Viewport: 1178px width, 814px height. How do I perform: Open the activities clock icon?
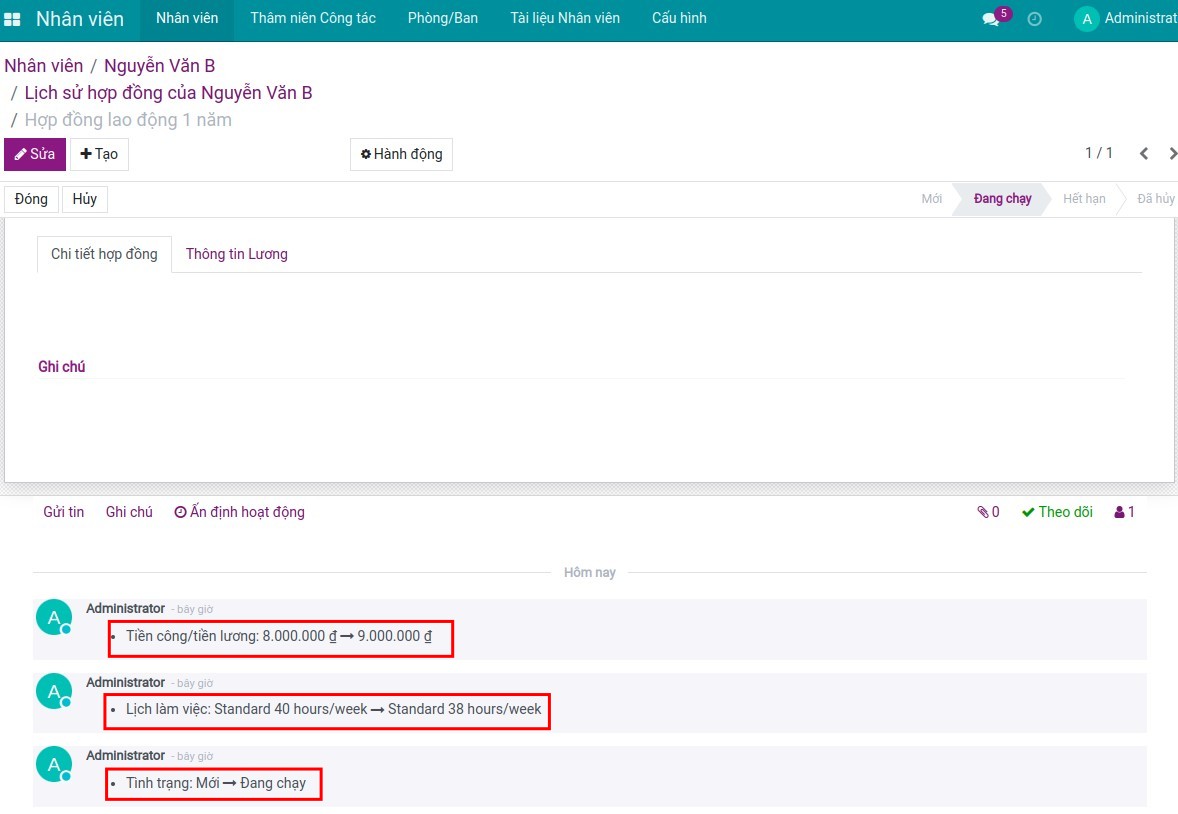click(1035, 19)
